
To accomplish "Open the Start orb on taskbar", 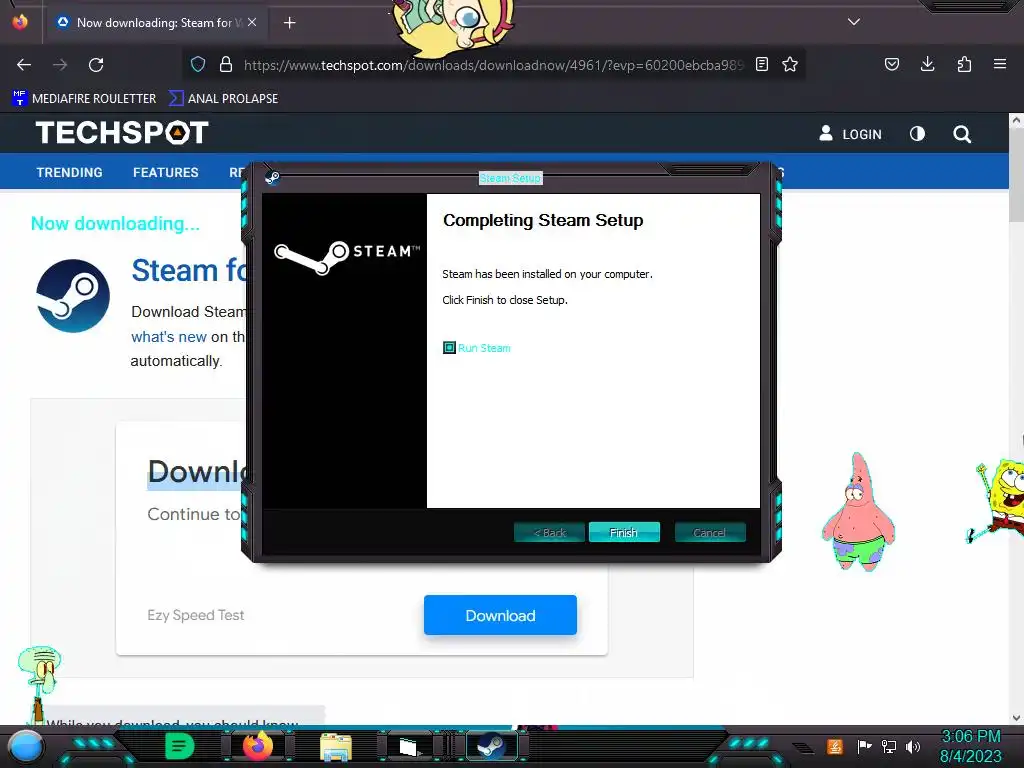I will [25, 746].
